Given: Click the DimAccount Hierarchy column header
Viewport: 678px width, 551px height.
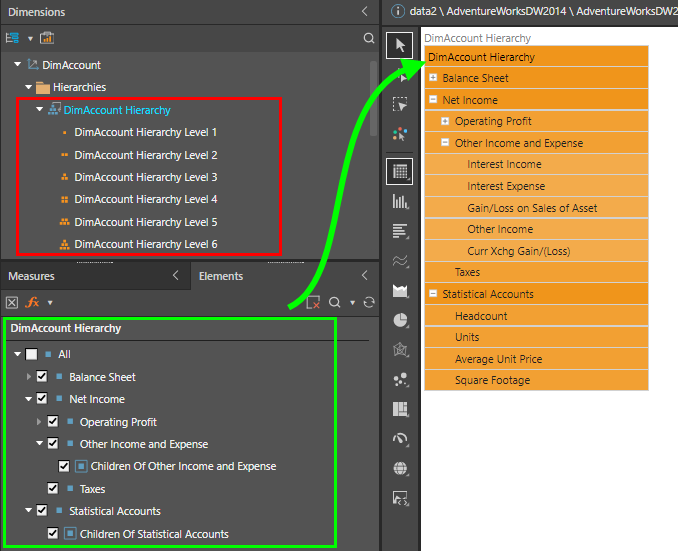Looking at the screenshot, I should pos(481,57).
